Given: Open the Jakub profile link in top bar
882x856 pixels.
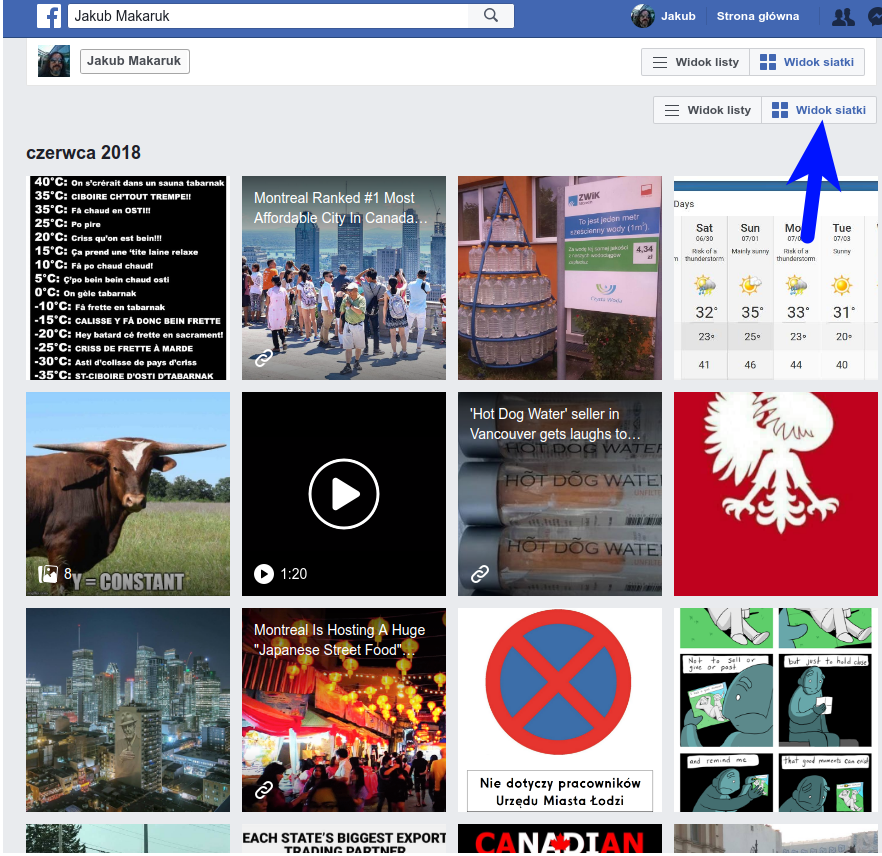Looking at the screenshot, I should click(678, 16).
